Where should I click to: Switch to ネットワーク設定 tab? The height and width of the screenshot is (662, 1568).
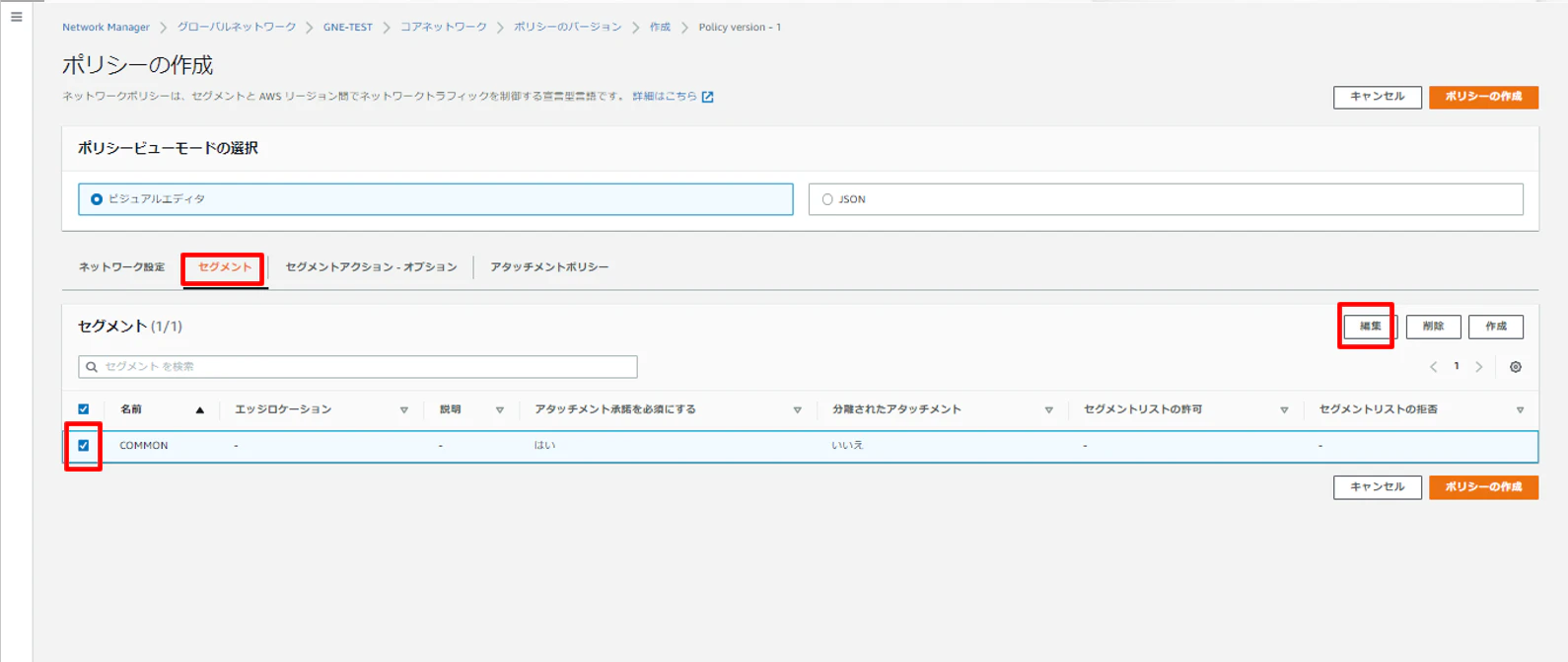(x=122, y=267)
